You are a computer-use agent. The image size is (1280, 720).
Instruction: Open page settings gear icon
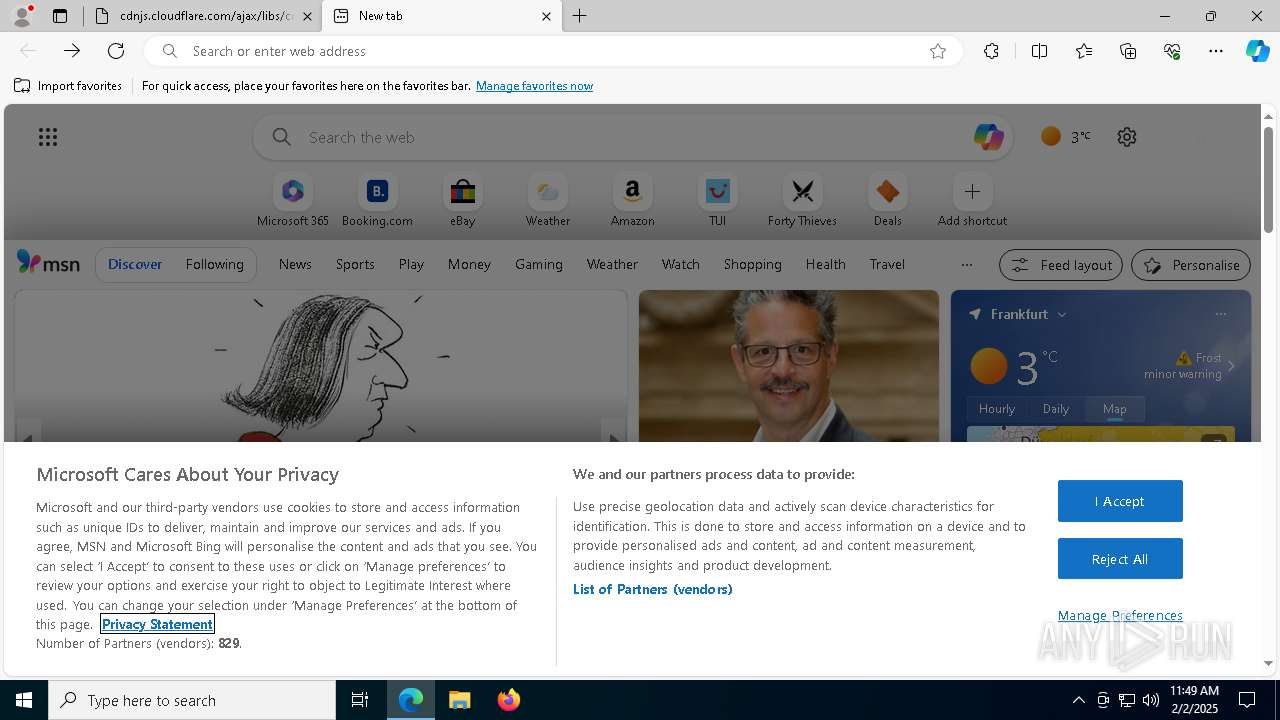[x=1127, y=137]
